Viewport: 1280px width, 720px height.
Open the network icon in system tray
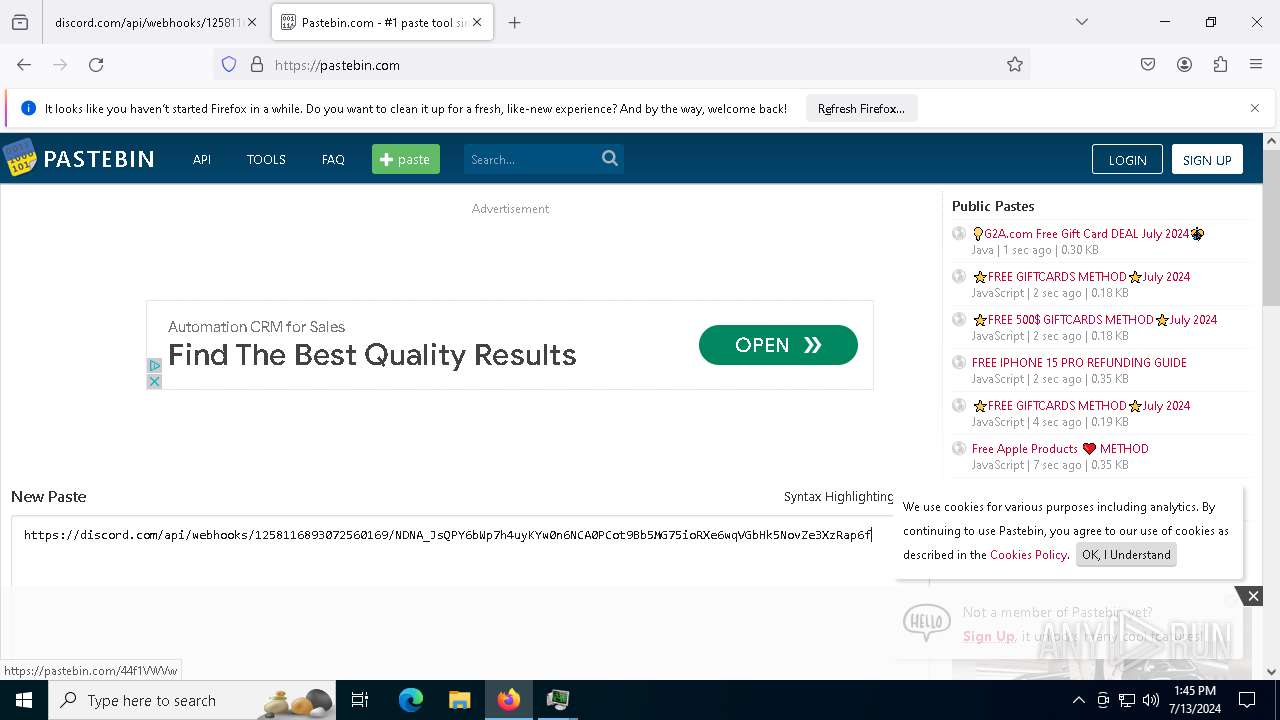click(1127, 700)
